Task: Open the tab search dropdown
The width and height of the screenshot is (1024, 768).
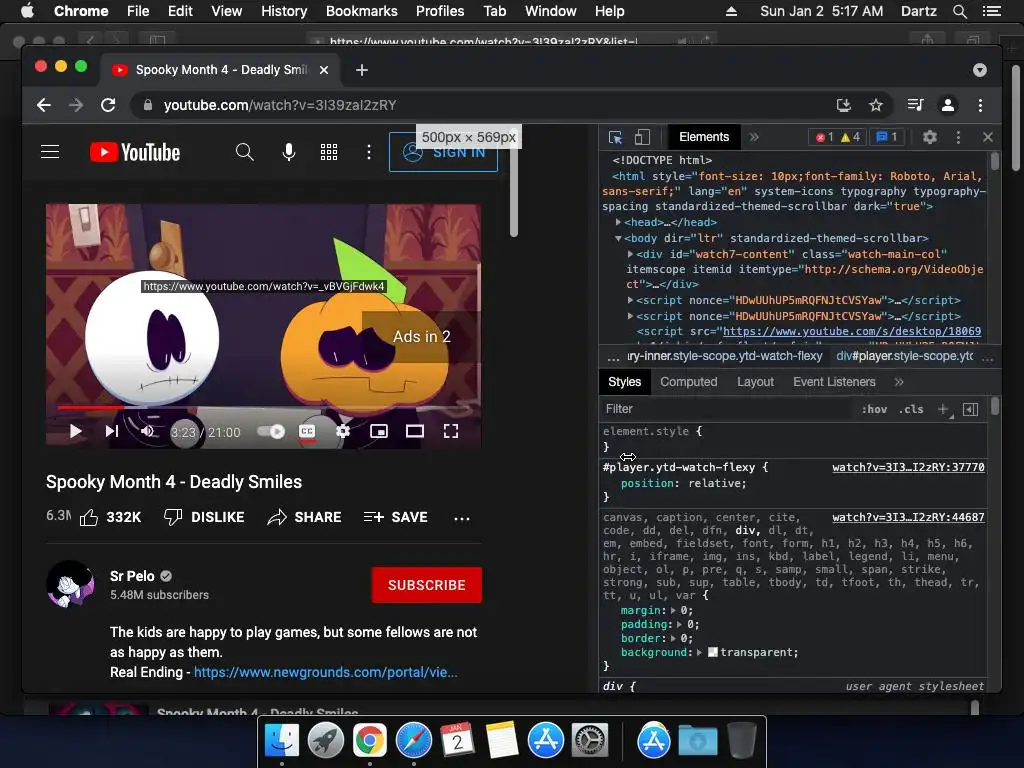Action: (x=980, y=70)
